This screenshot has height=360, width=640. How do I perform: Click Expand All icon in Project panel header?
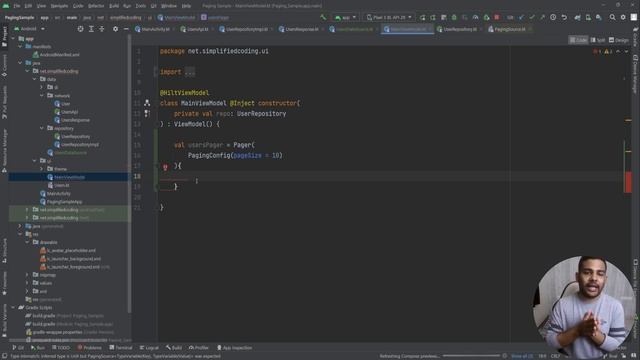[x=91, y=29]
